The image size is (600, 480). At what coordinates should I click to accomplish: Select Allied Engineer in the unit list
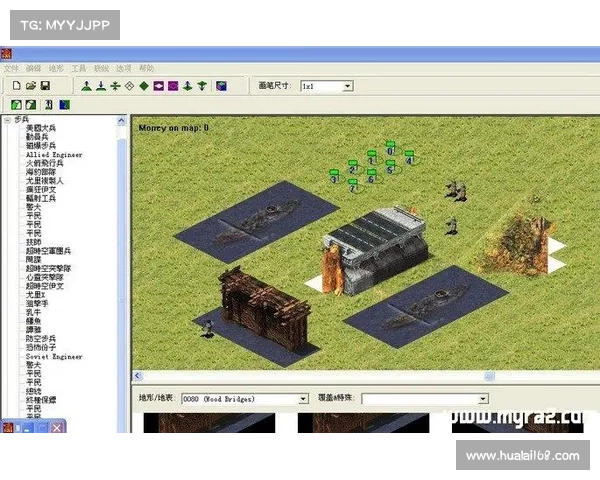54,155
